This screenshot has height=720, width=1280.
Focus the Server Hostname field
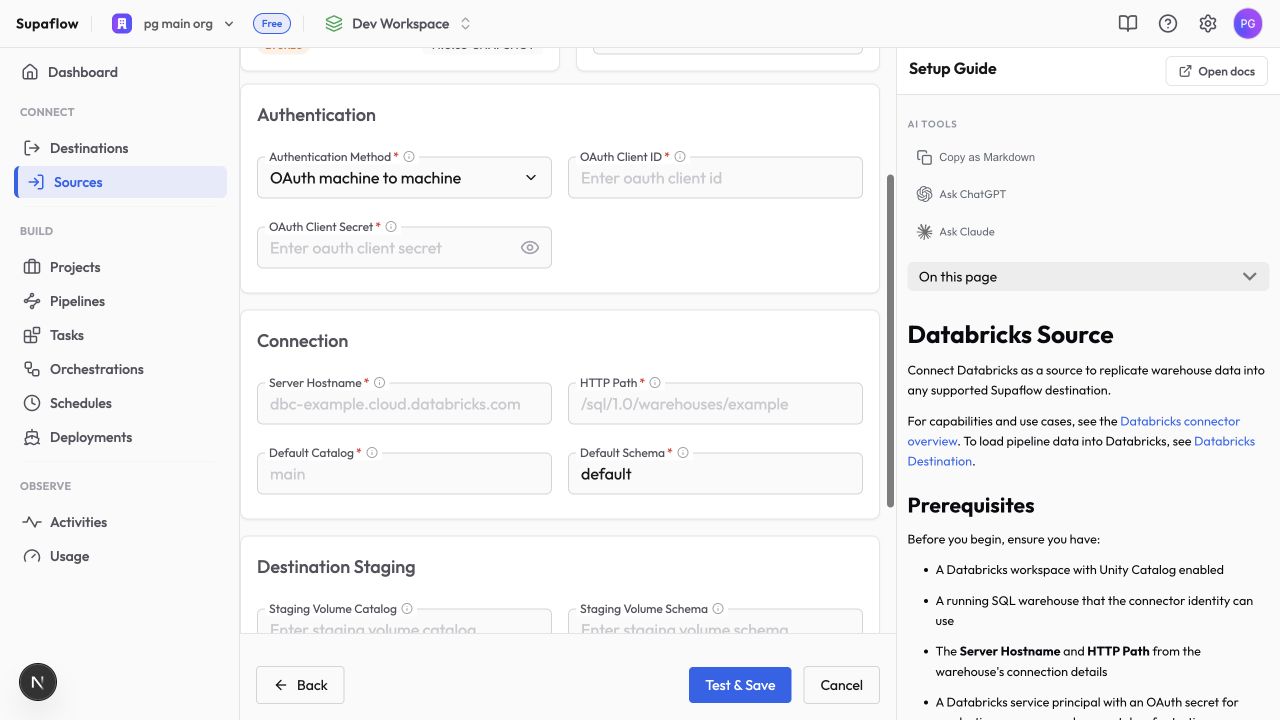point(404,404)
